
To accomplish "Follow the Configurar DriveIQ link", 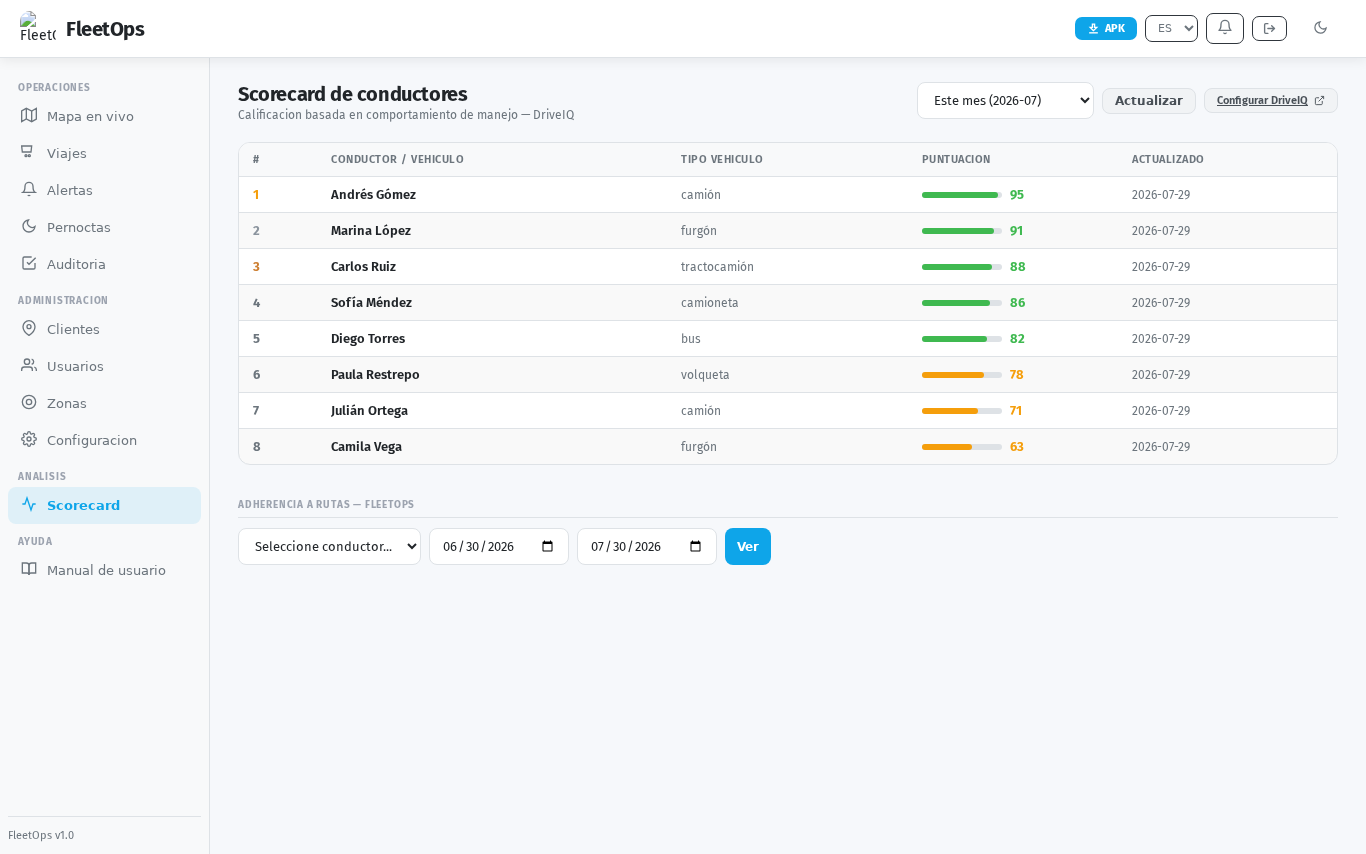I will pyautogui.click(x=1270, y=100).
